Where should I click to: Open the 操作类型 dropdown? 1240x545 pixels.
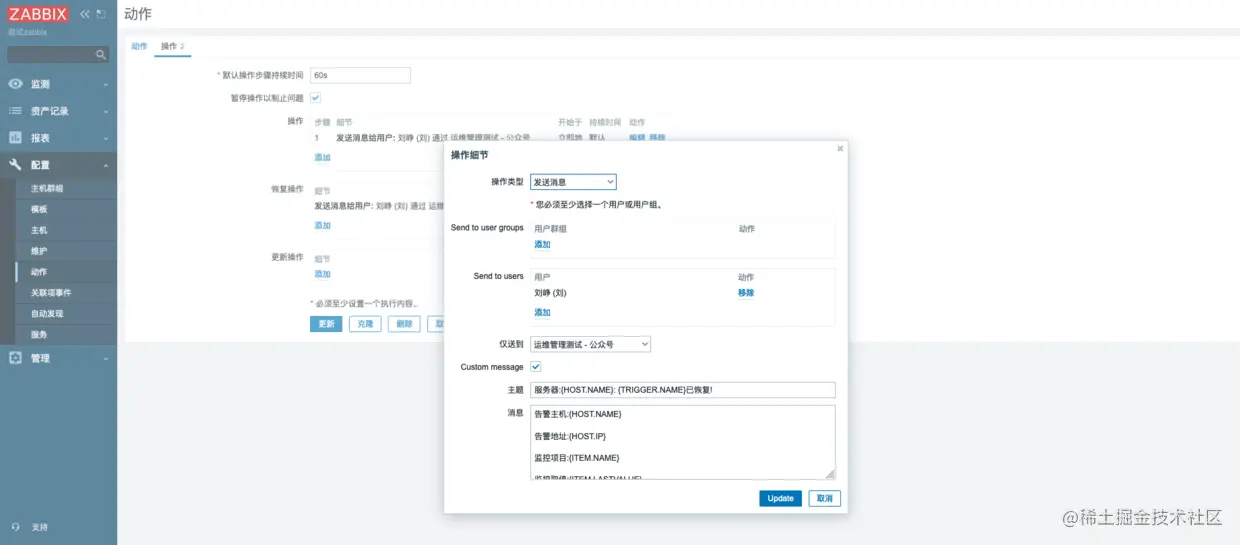coord(573,182)
